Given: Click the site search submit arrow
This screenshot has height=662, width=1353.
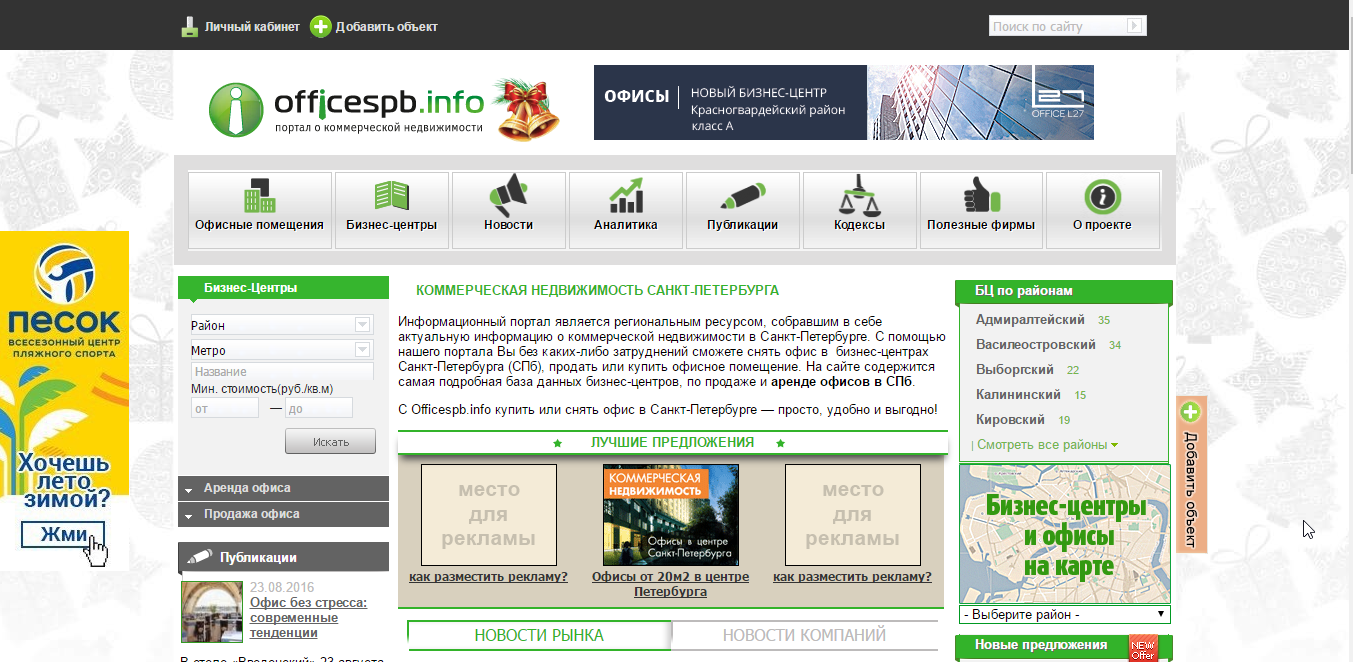Looking at the screenshot, I should [x=1135, y=26].
